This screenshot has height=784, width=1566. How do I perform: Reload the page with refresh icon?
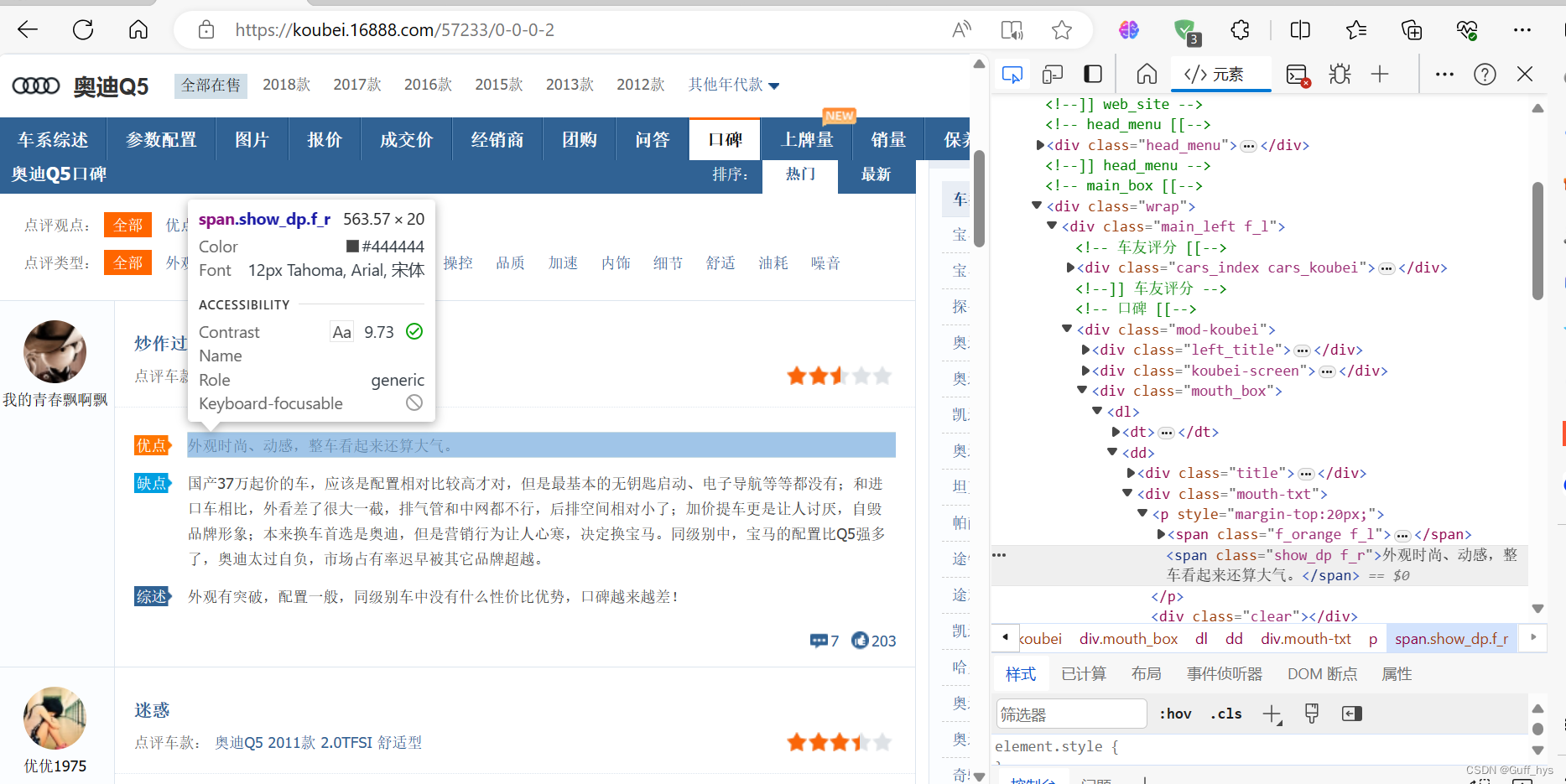click(x=83, y=30)
